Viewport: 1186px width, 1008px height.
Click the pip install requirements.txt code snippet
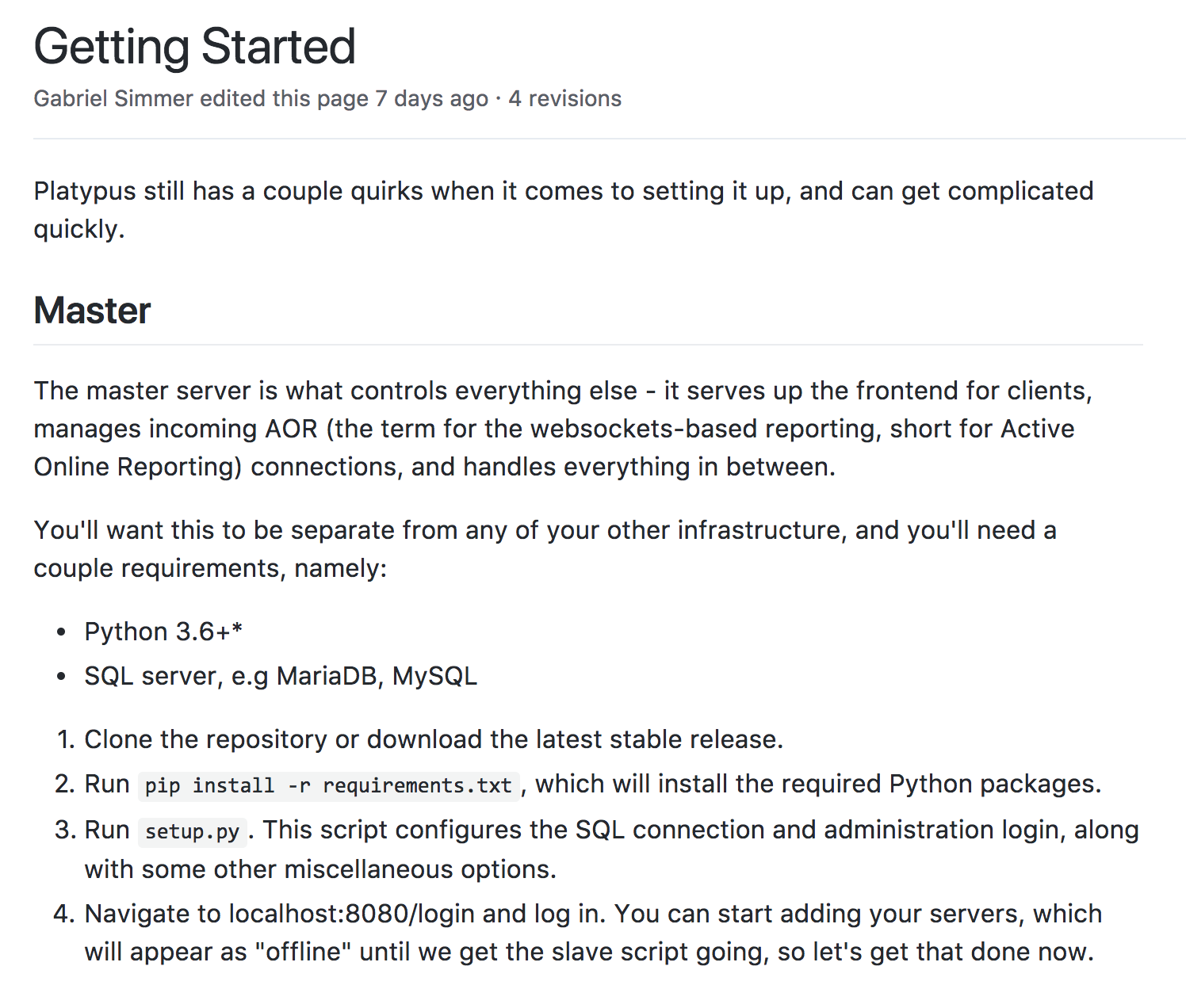click(328, 785)
